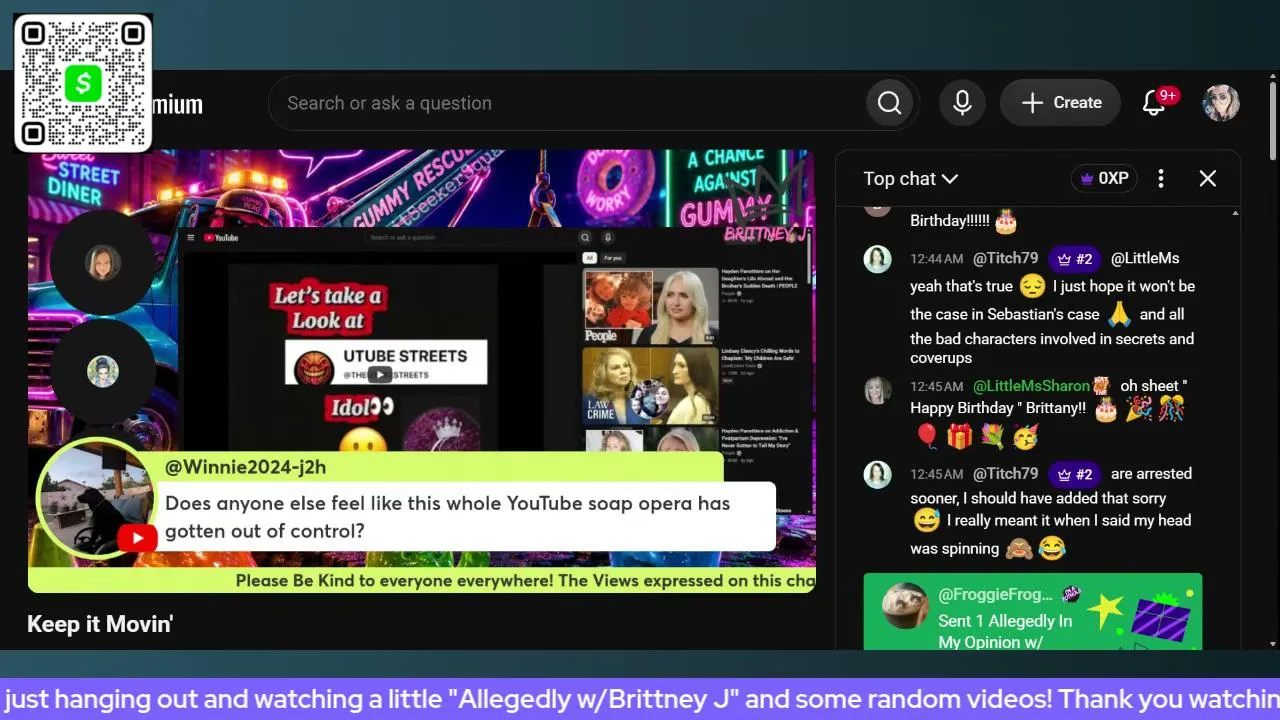Click the magnifier search button
This screenshot has height=720, width=1280.
click(x=889, y=103)
